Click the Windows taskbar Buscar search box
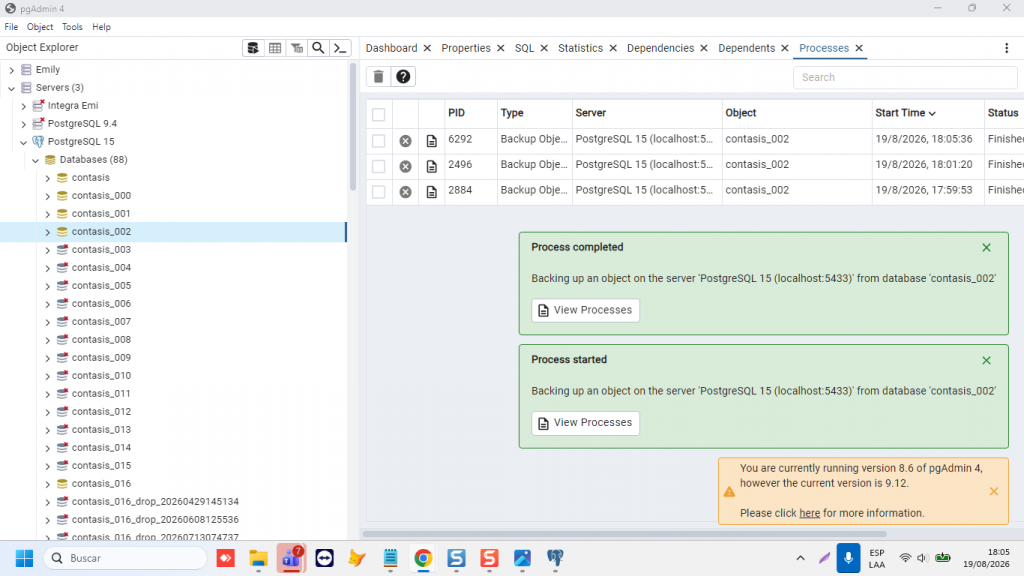Image resolution: width=1024 pixels, height=576 pixels. click(x=125, y=558)
